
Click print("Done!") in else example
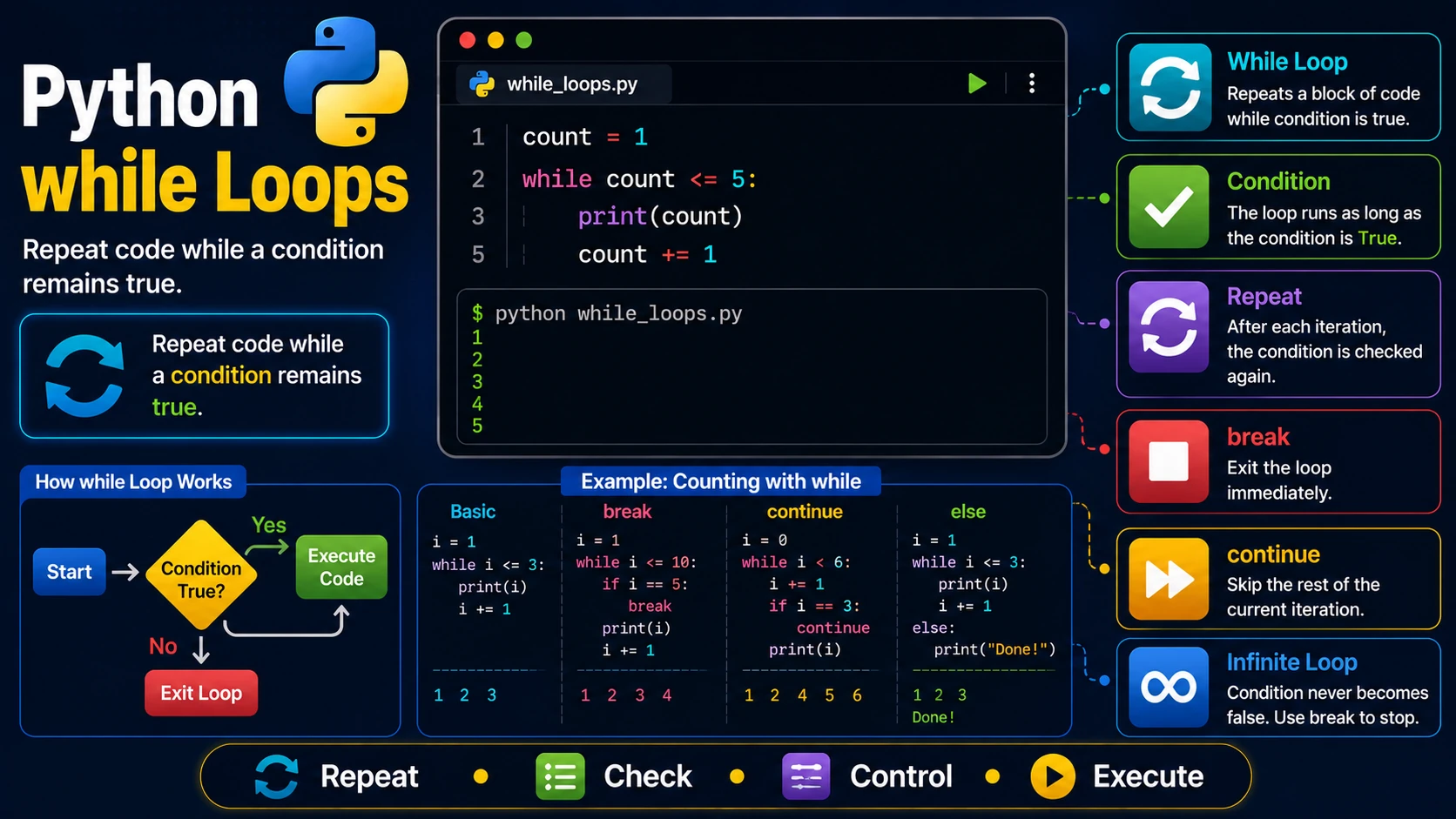[994, 649]
